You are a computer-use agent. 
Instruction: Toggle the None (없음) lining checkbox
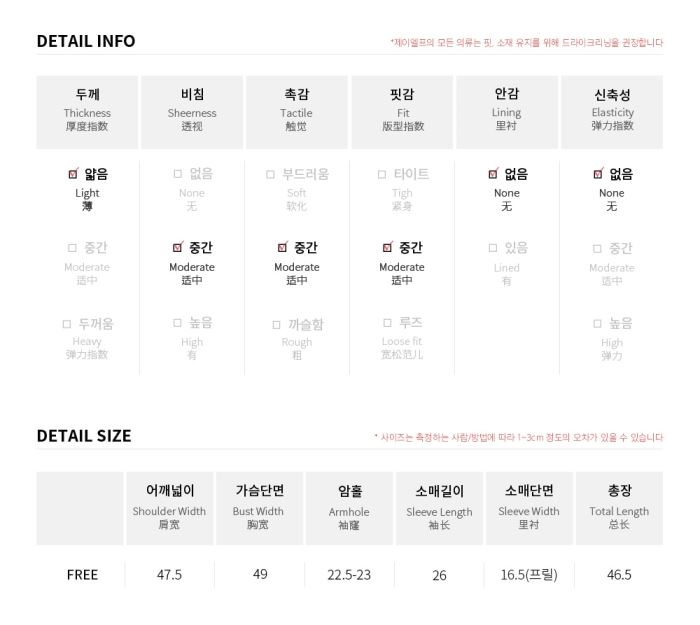pyautogui.click(x=493, y=174)
